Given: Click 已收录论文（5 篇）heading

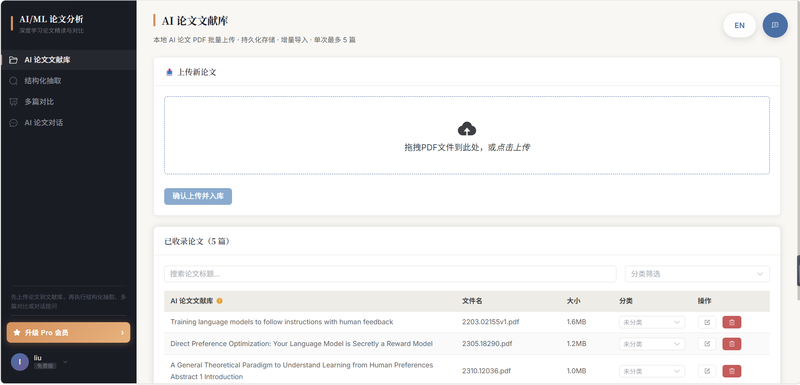Looking at the screenshot, I should click(197, 242).
